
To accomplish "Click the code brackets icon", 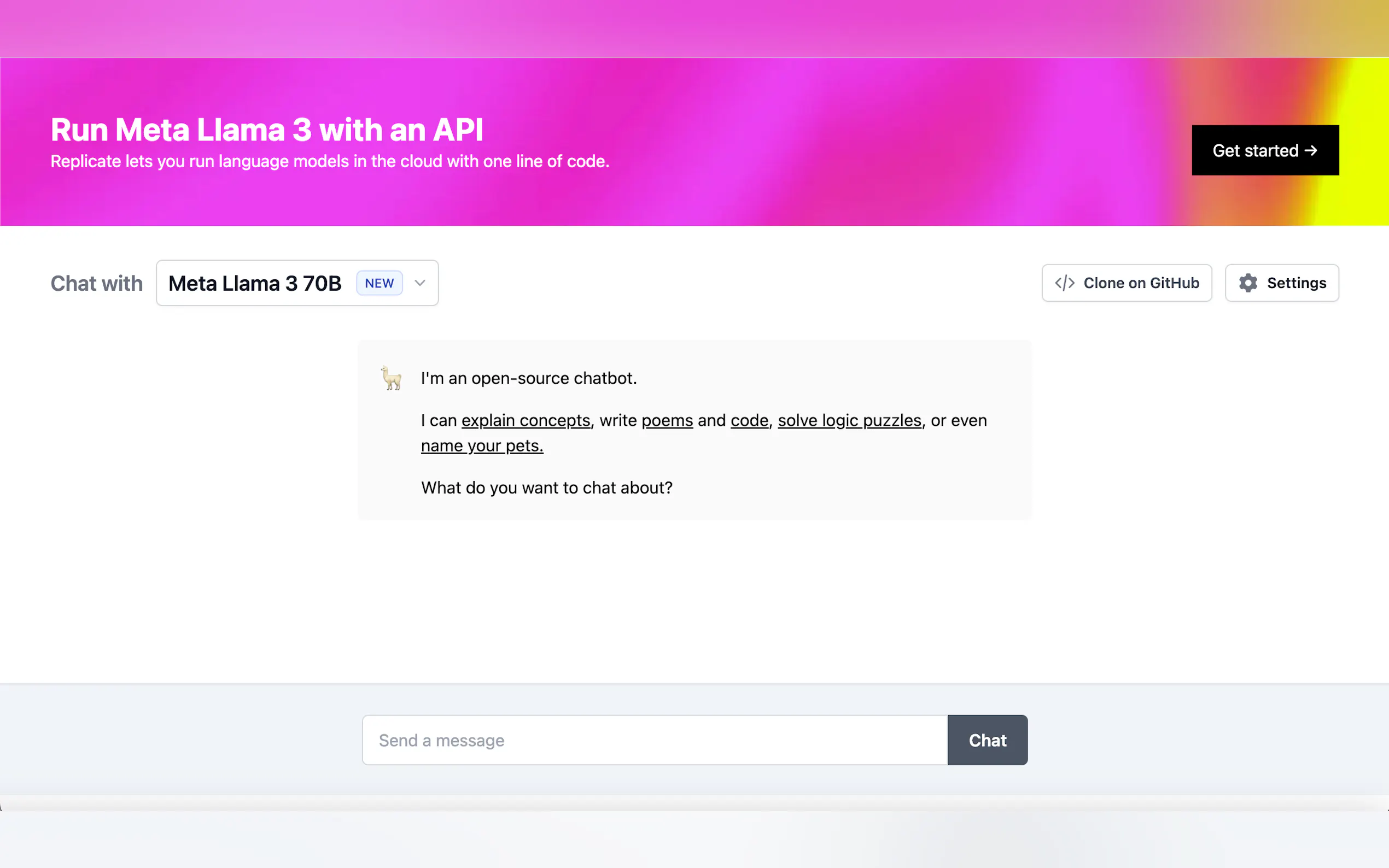I will pos(1064,283).
